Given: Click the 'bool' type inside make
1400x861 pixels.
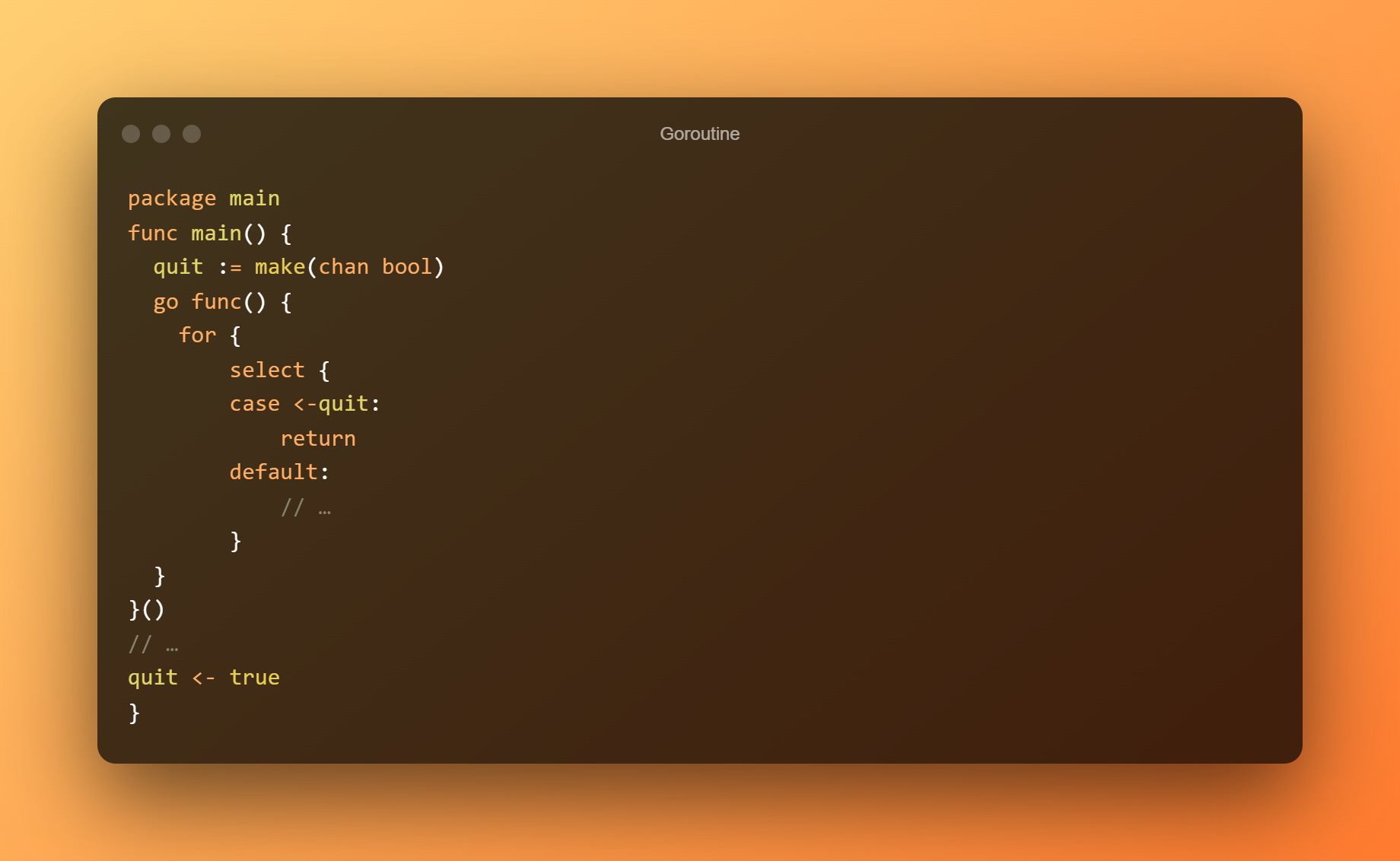Looking at the screenshot, I should 406,267.
